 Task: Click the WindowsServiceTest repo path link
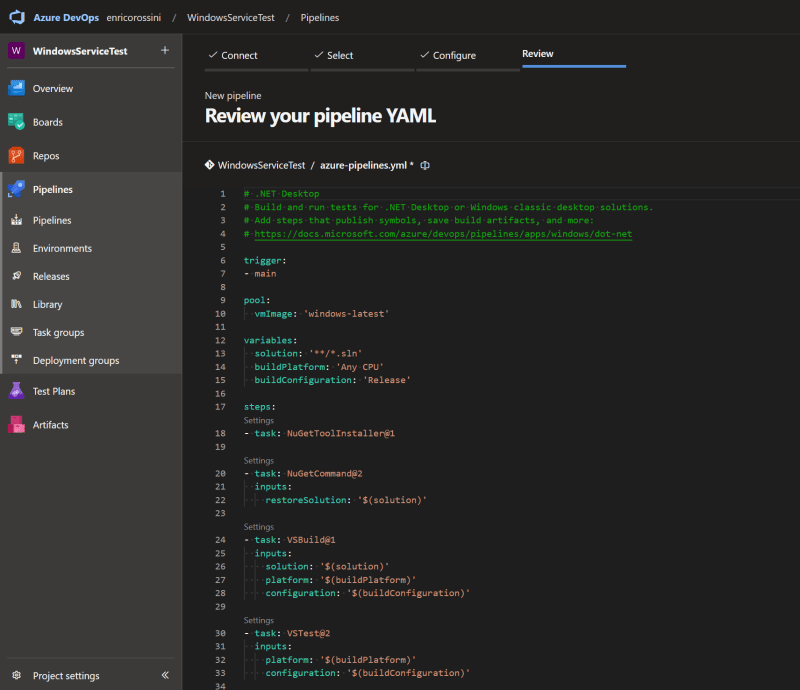(261, 165)
